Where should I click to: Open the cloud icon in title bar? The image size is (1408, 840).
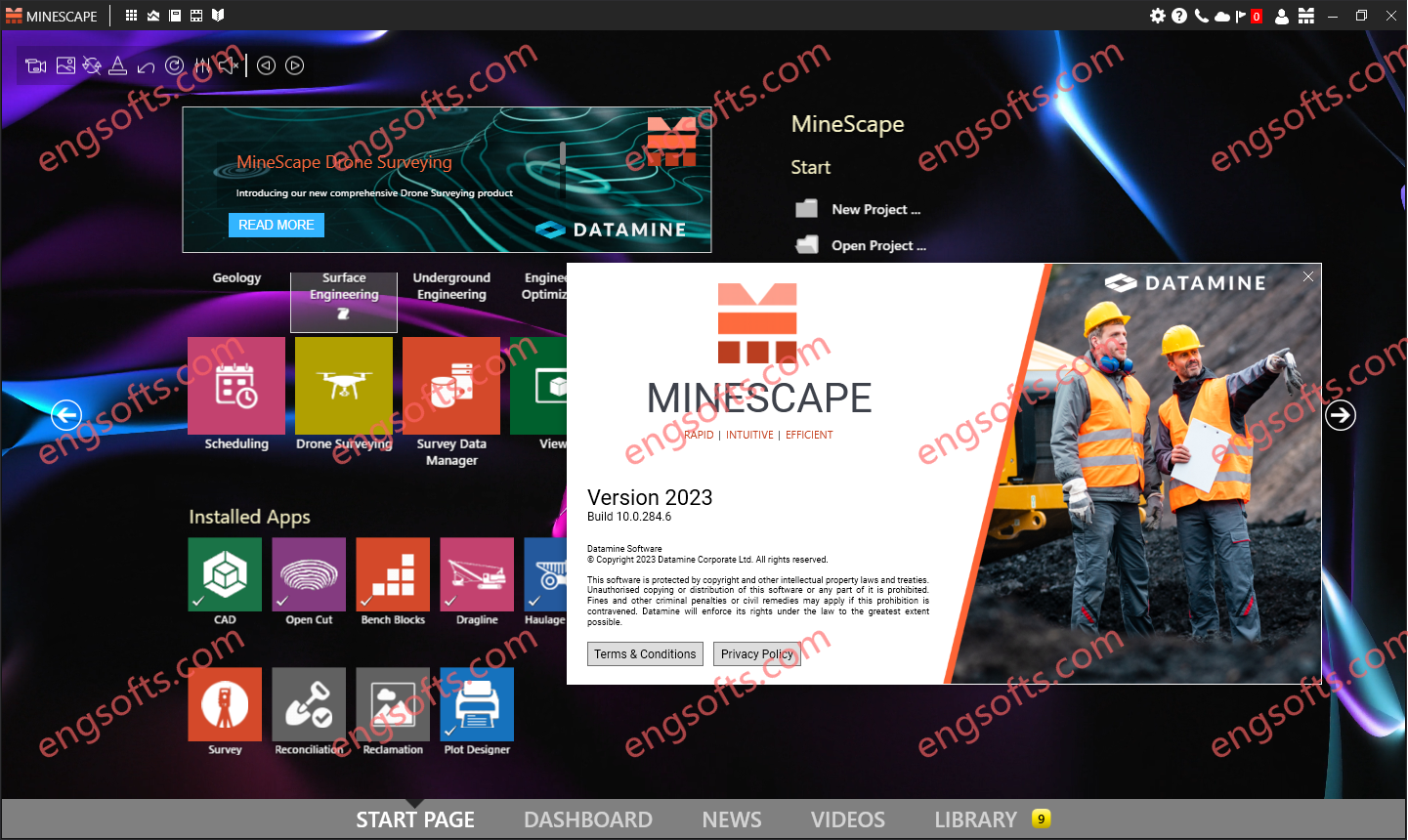(1221, 16)
